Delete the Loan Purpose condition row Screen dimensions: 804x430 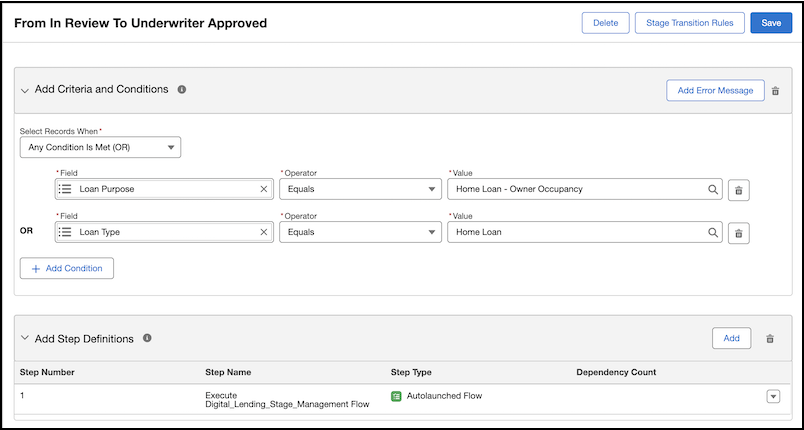pyautogui.click(x=738, y=190)
